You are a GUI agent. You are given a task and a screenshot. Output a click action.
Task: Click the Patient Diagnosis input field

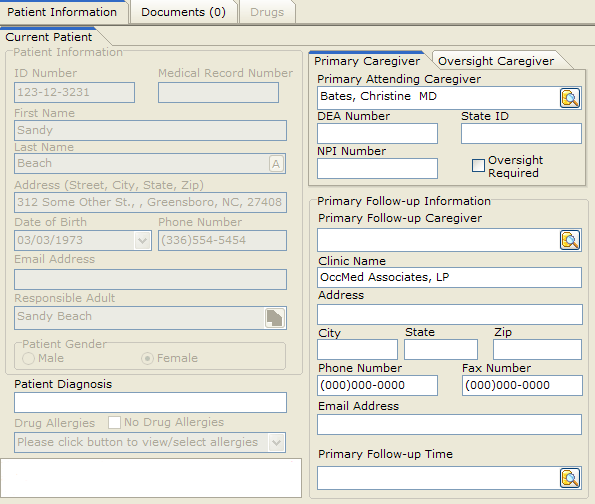point(150,403)
